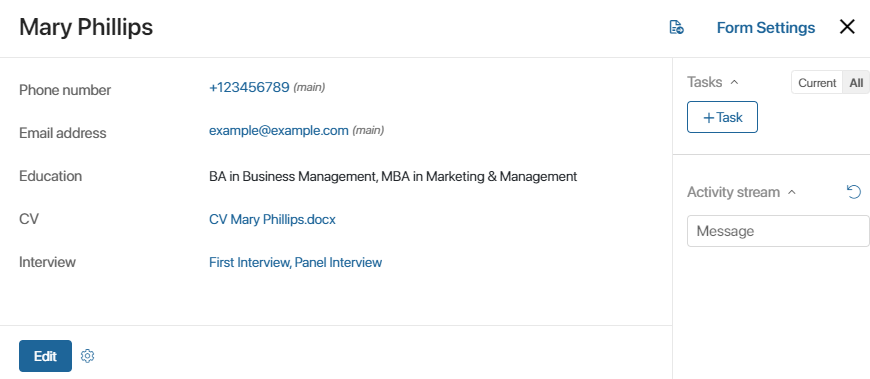870x379 pixels.
Task: Open the Panel Interview link
Action: click(x=338, y=262)
